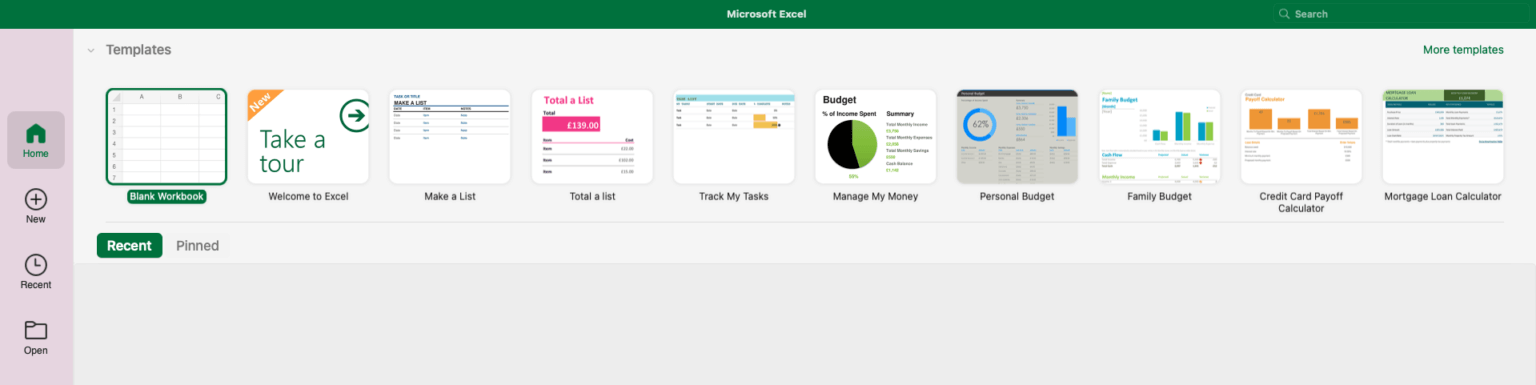Click the 'Track My Tasks' caption
This screenshot has height=385, width=1536.
pos(734,197)
